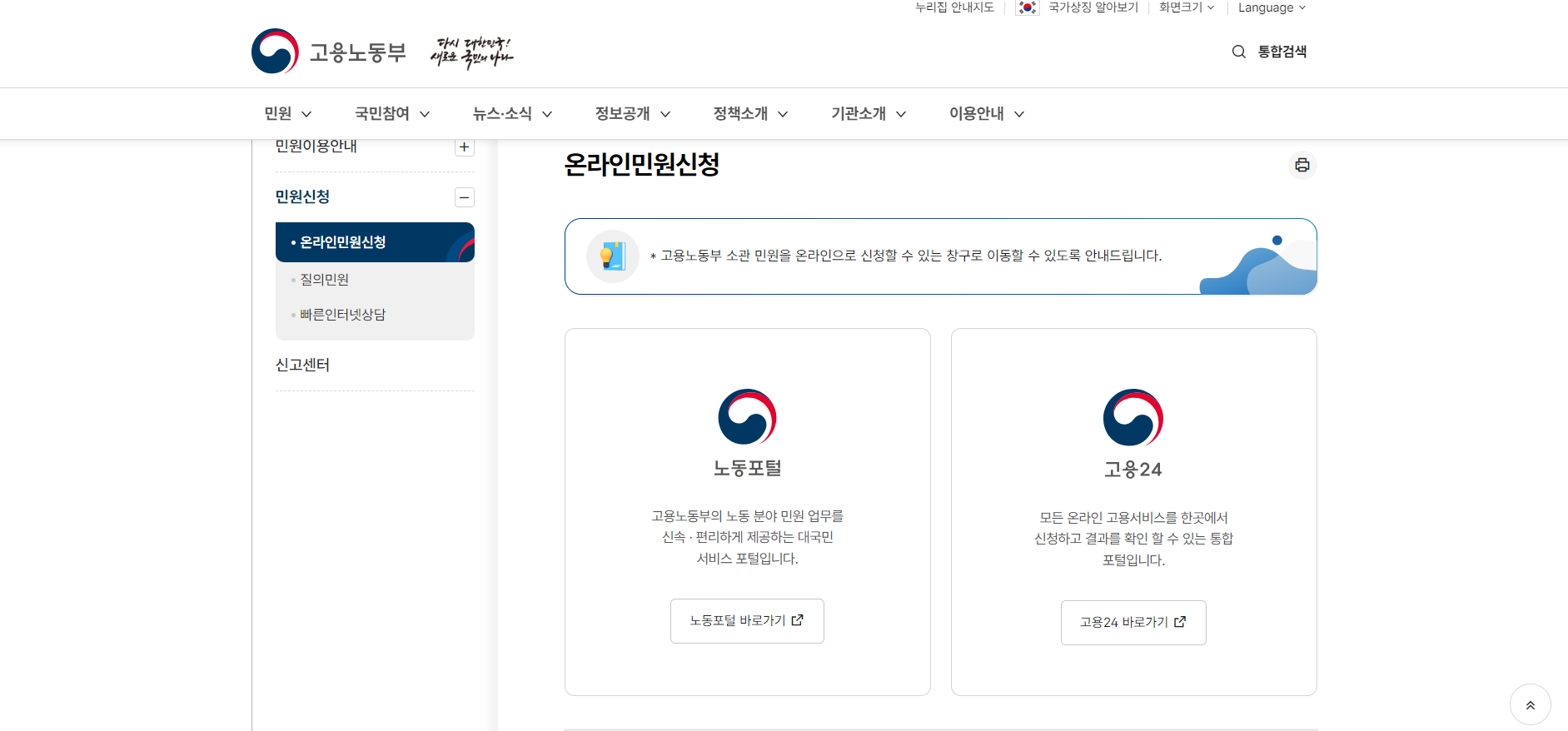1568x731 pixels.
Task: Click the 노동포털 card title
Action: coord(747,469)
